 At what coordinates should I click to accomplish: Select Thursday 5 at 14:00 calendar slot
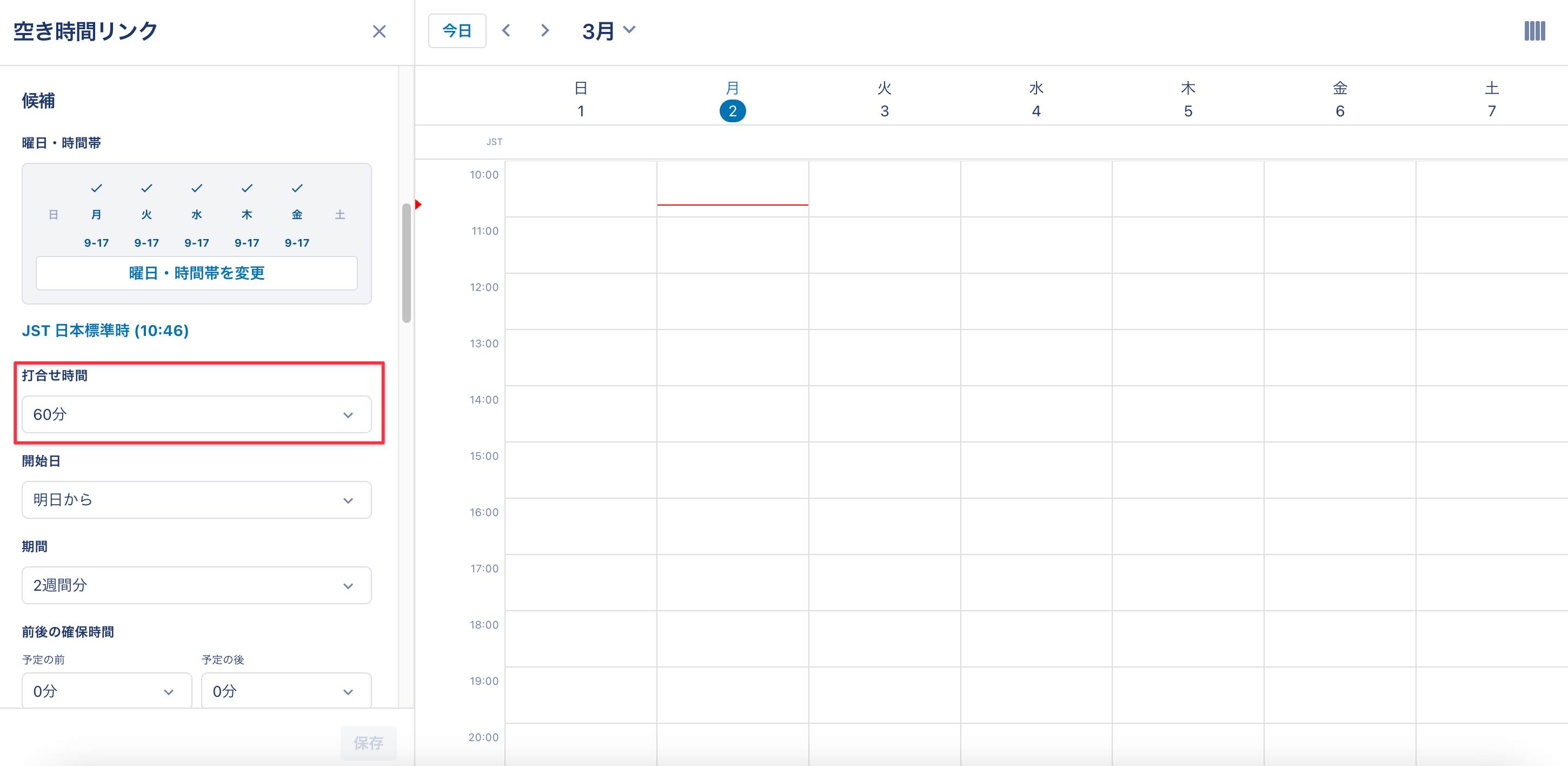(1187, 413)
